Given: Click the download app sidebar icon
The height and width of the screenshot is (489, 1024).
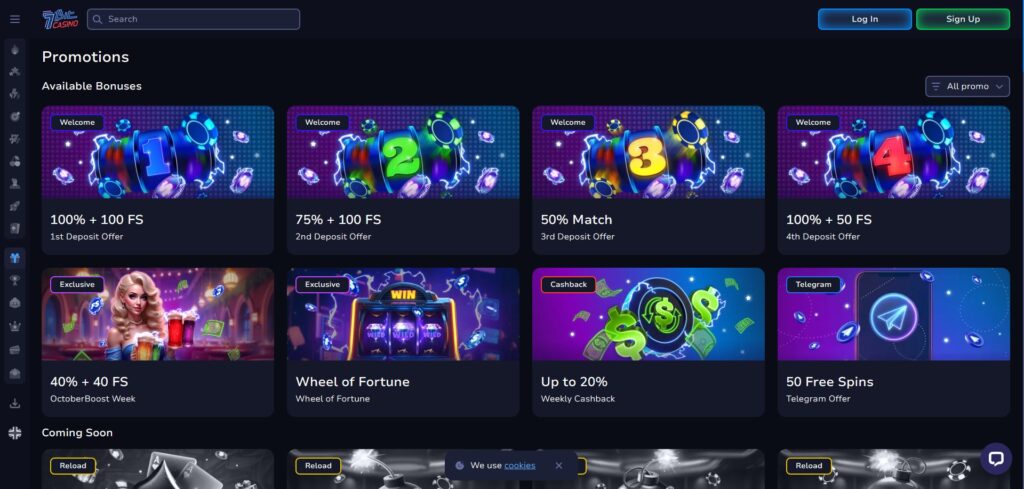Looking at the screenshot, I should coord(14,403).
